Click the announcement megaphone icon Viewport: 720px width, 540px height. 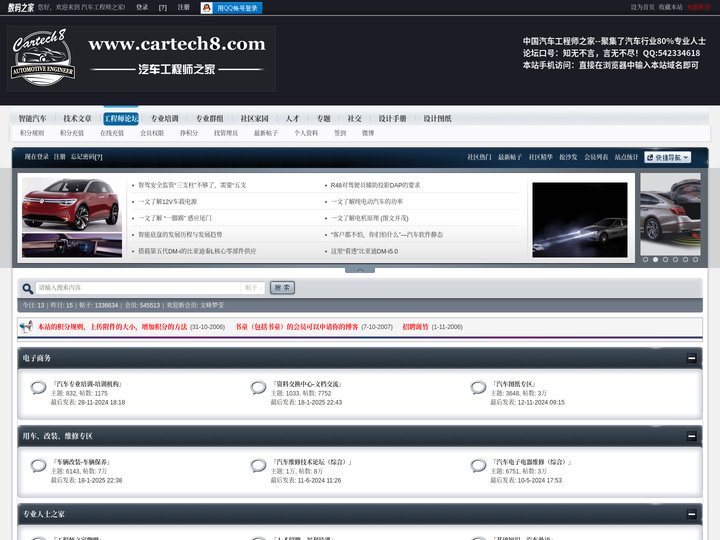click(x=27, y=326)
